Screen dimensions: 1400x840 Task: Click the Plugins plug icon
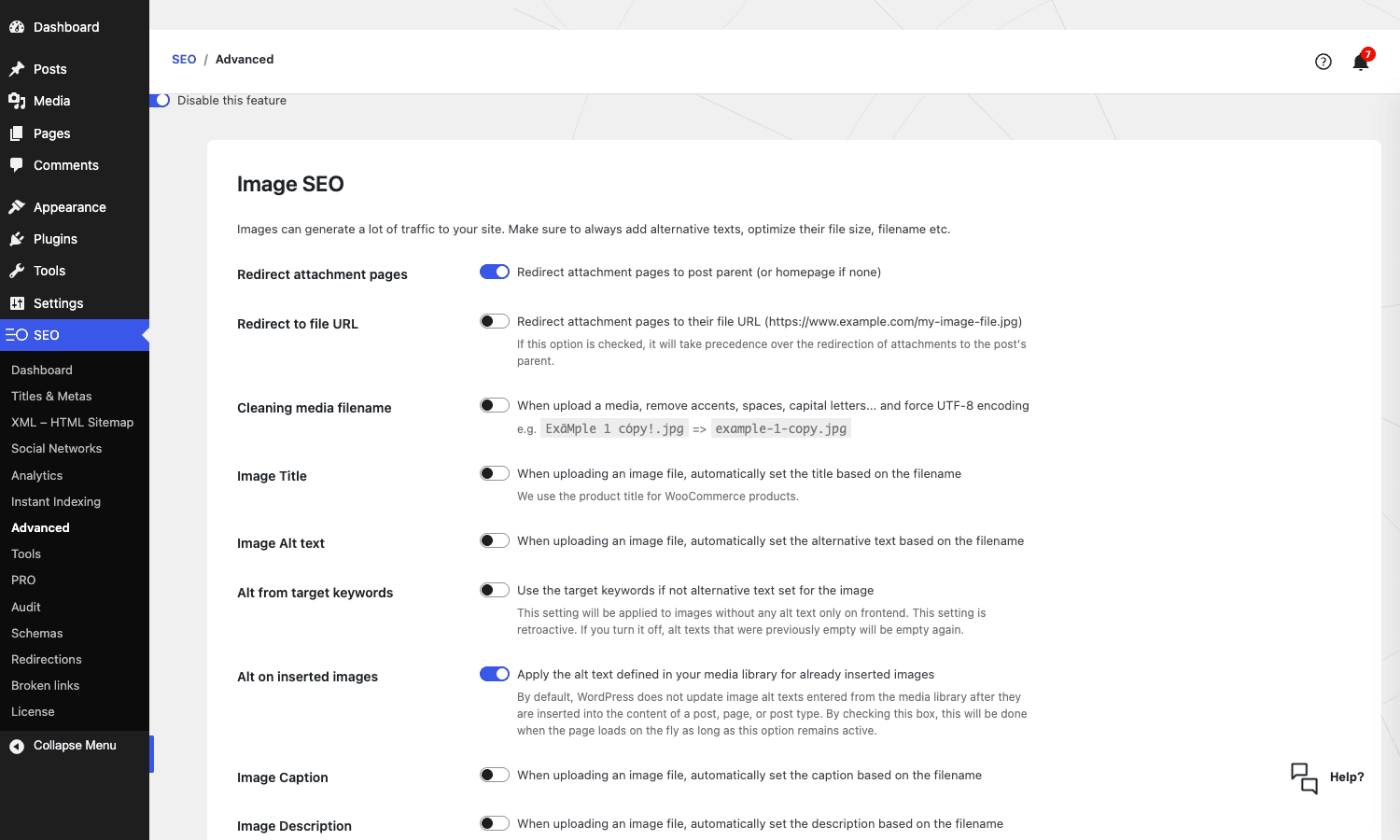(x=17, y=239)
